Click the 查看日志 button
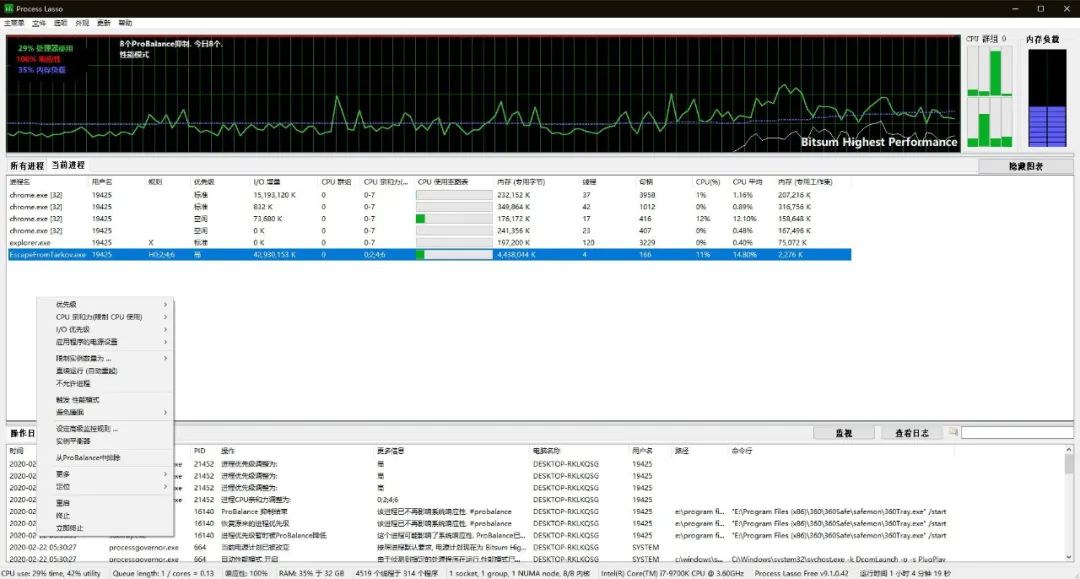Image resolution: width=1080 pixels, height=579 pixels. click(911, 433)
